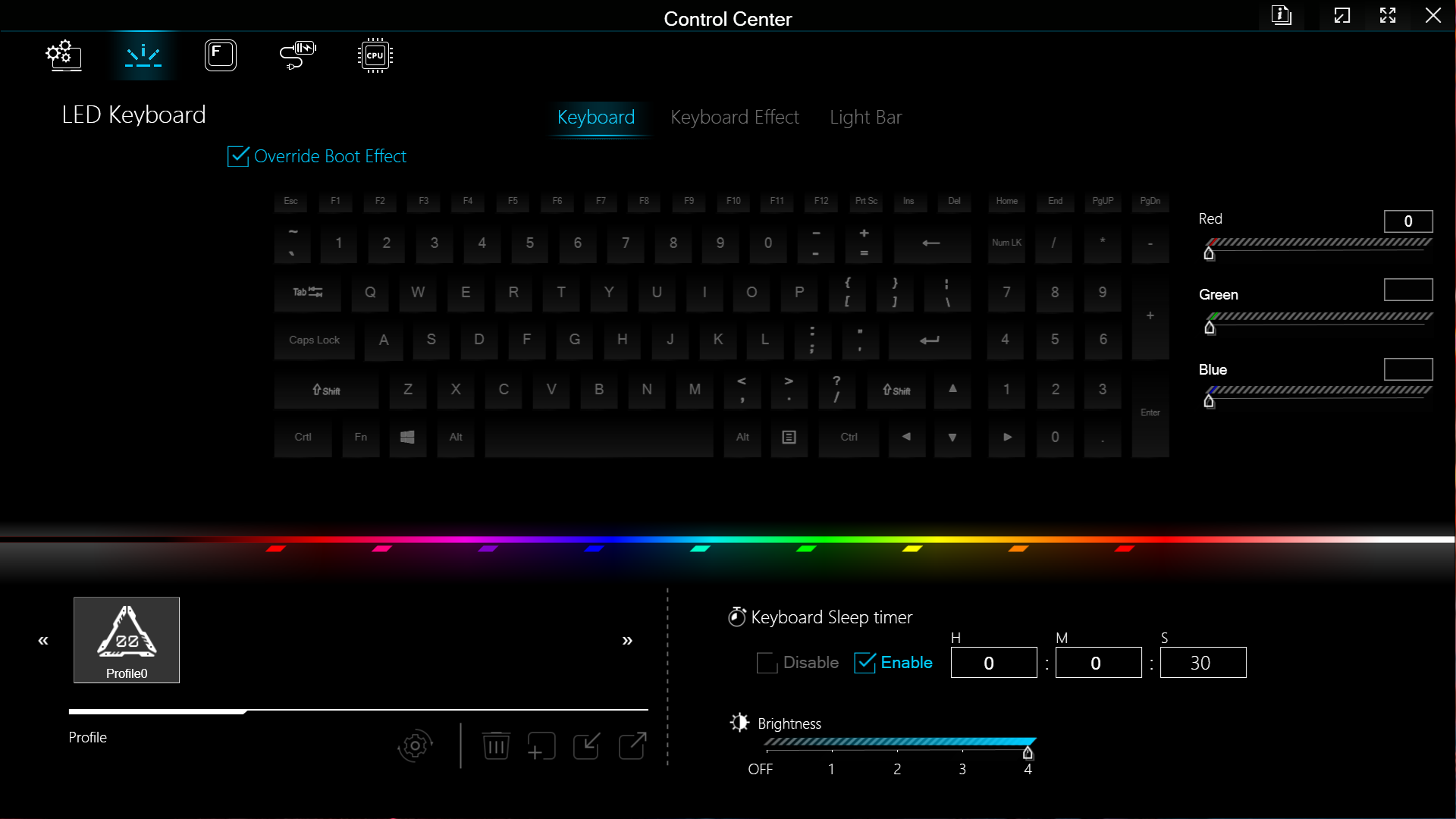Click the spacebar key on virtual keyboard

[x=598, y=438]
